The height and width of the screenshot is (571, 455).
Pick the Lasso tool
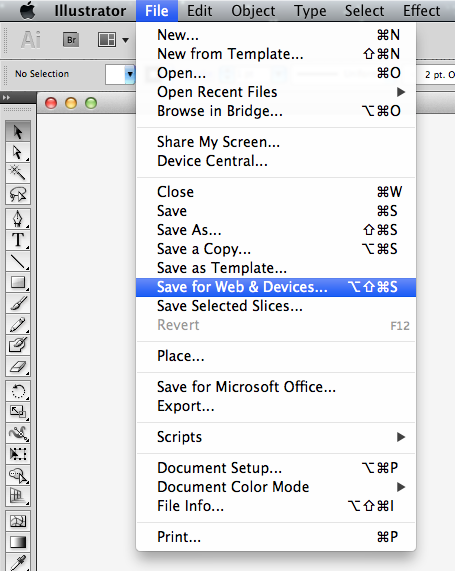click(17, 194)
